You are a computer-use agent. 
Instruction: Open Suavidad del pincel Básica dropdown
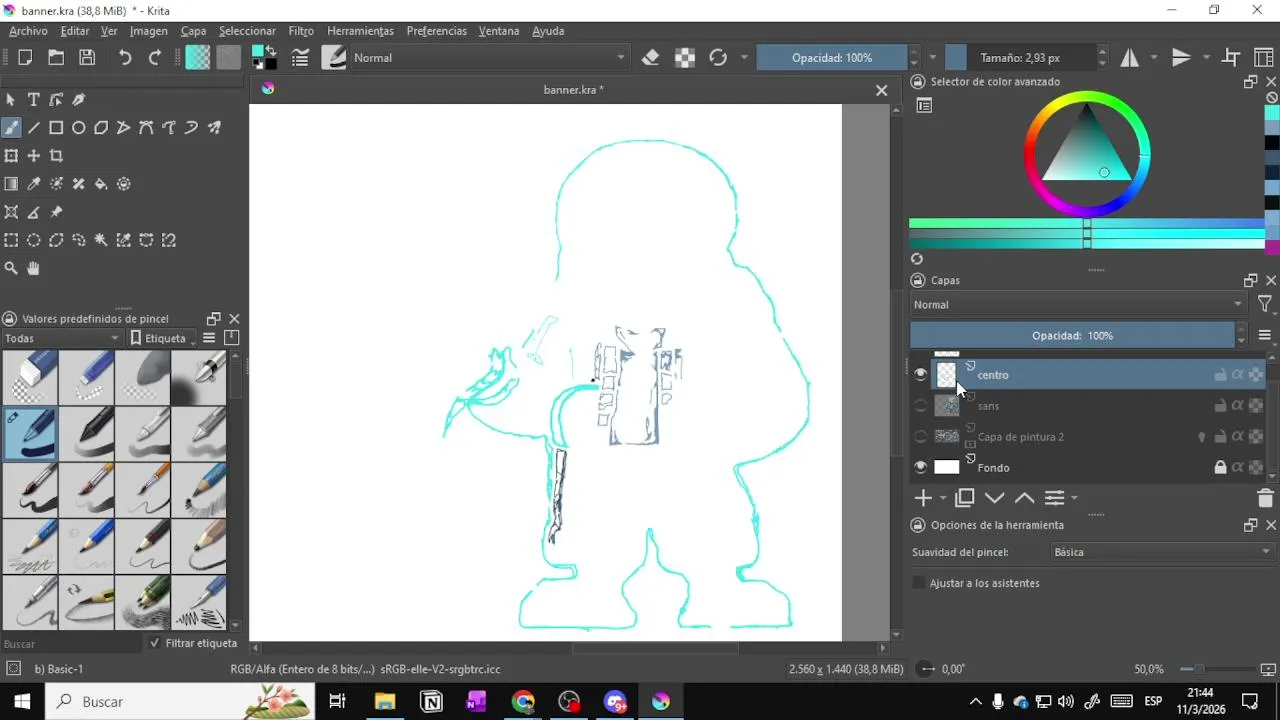[x=1163, y=551]
